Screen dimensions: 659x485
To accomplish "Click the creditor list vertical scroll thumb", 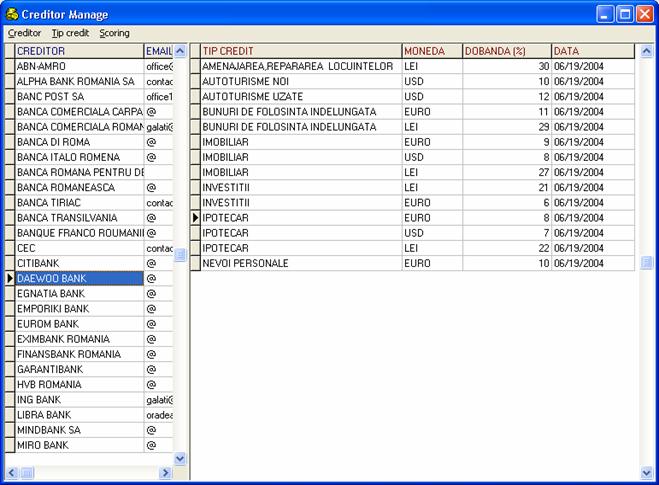I will pos(180,255).
